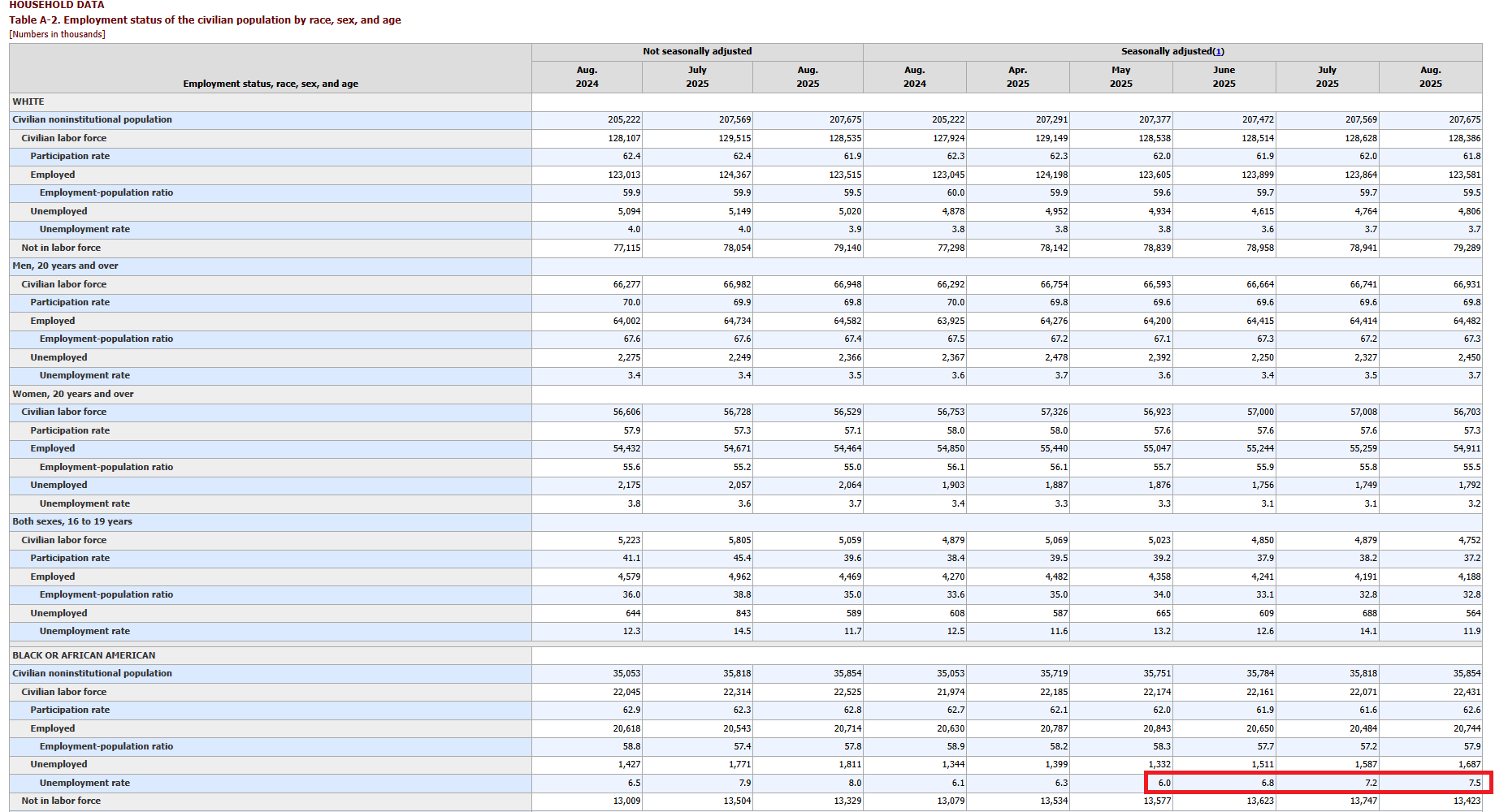Click the Apr. 2025 column header
1495x812 pixels.
click(1017, 76)
